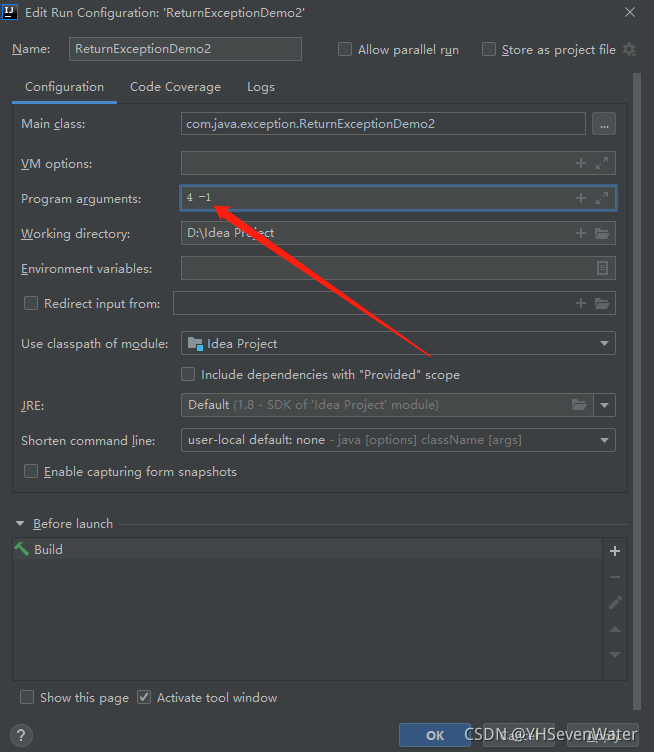Image resolution: width=654 pixels, height=752 pixels.
Task: Open the Store as project file settings gear
Action: click(x=629, y=49)
